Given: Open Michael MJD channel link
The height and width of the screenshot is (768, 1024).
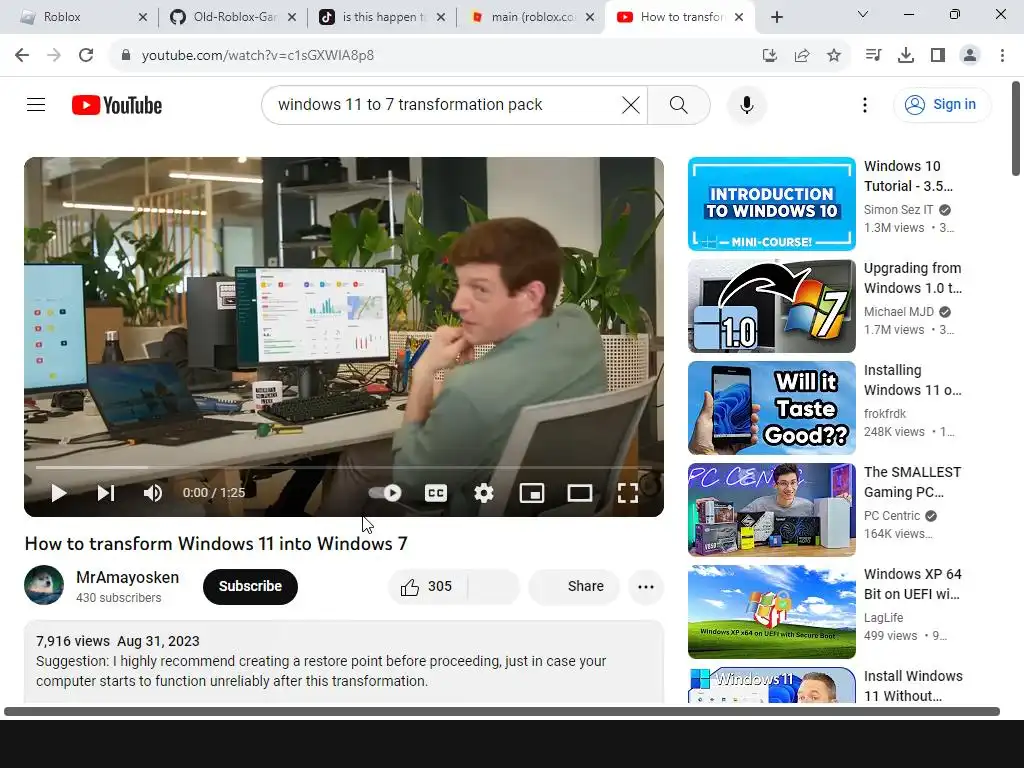Looking at the screenshot, I should 899,312.
